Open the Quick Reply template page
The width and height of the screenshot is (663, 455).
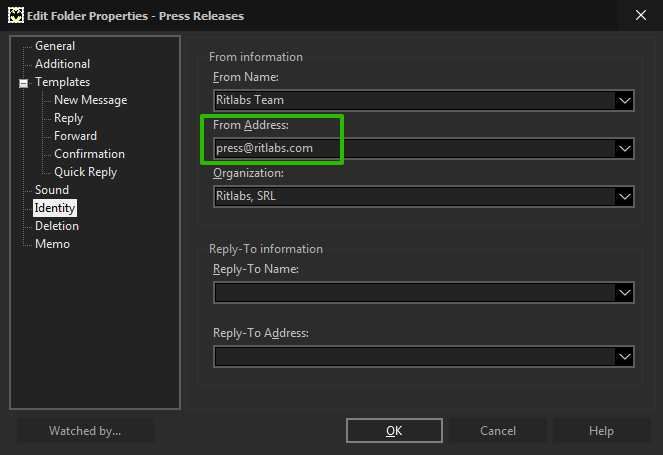[x=85, y=172]
